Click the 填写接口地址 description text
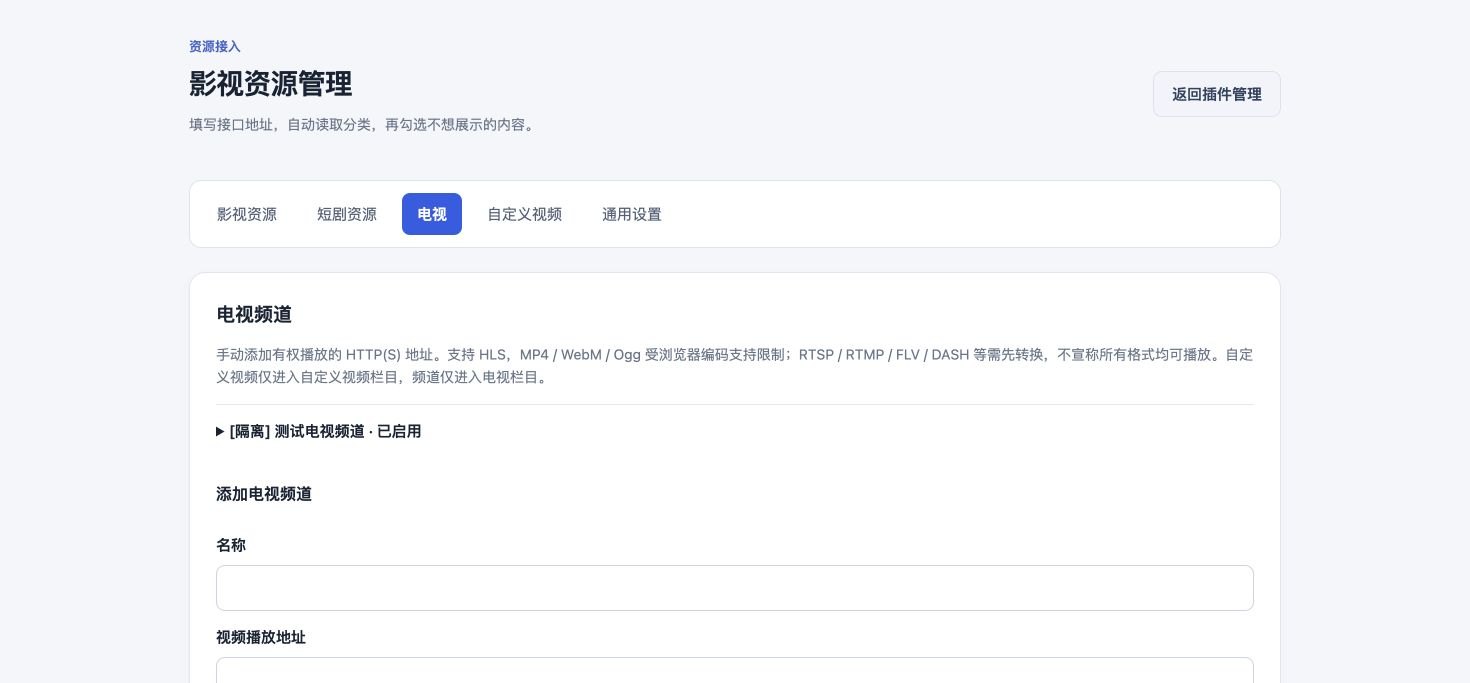This screenshot has height=683, width=1470. pos(361,125)
